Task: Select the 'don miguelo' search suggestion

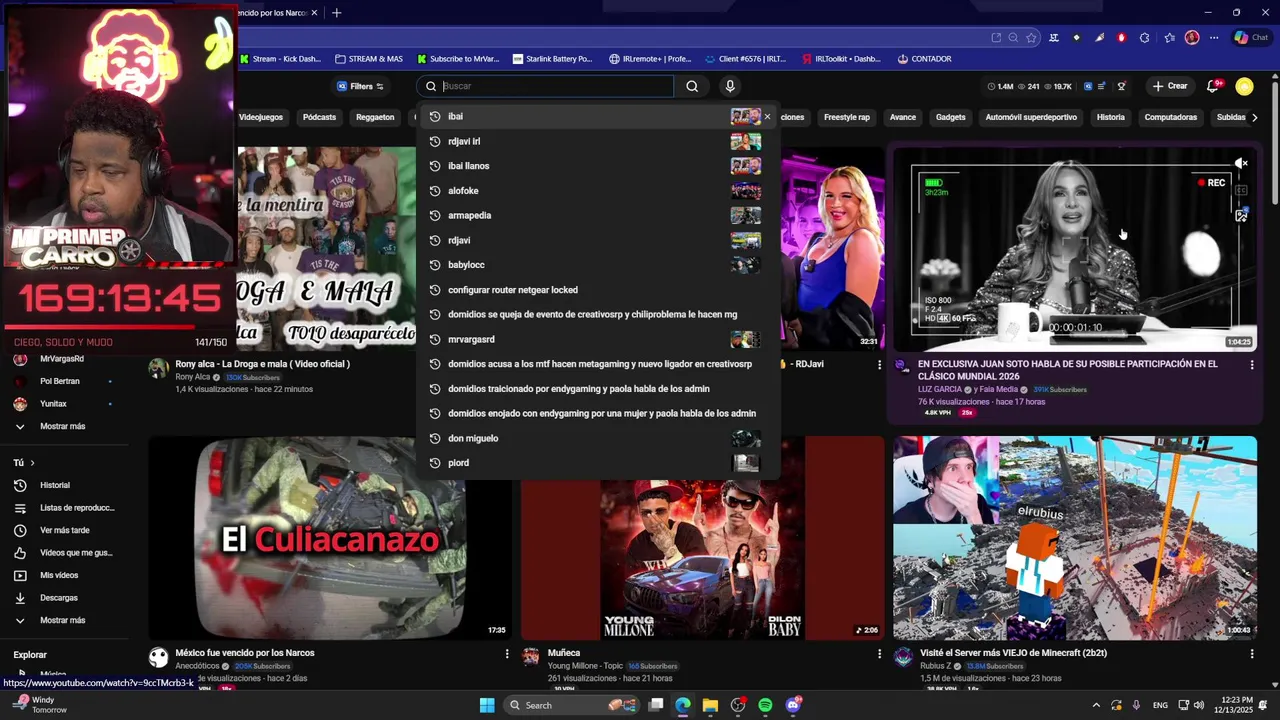Action: tap(597, 438)
